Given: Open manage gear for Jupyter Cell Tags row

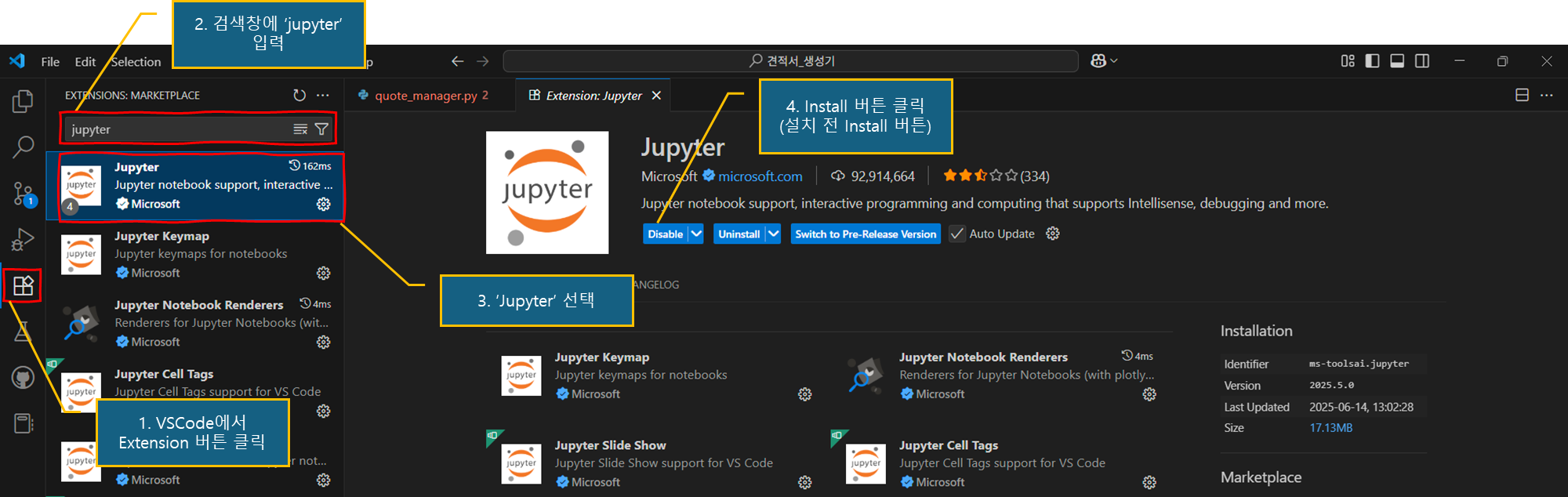Looking at the screenshot, I should coord(323,411).
